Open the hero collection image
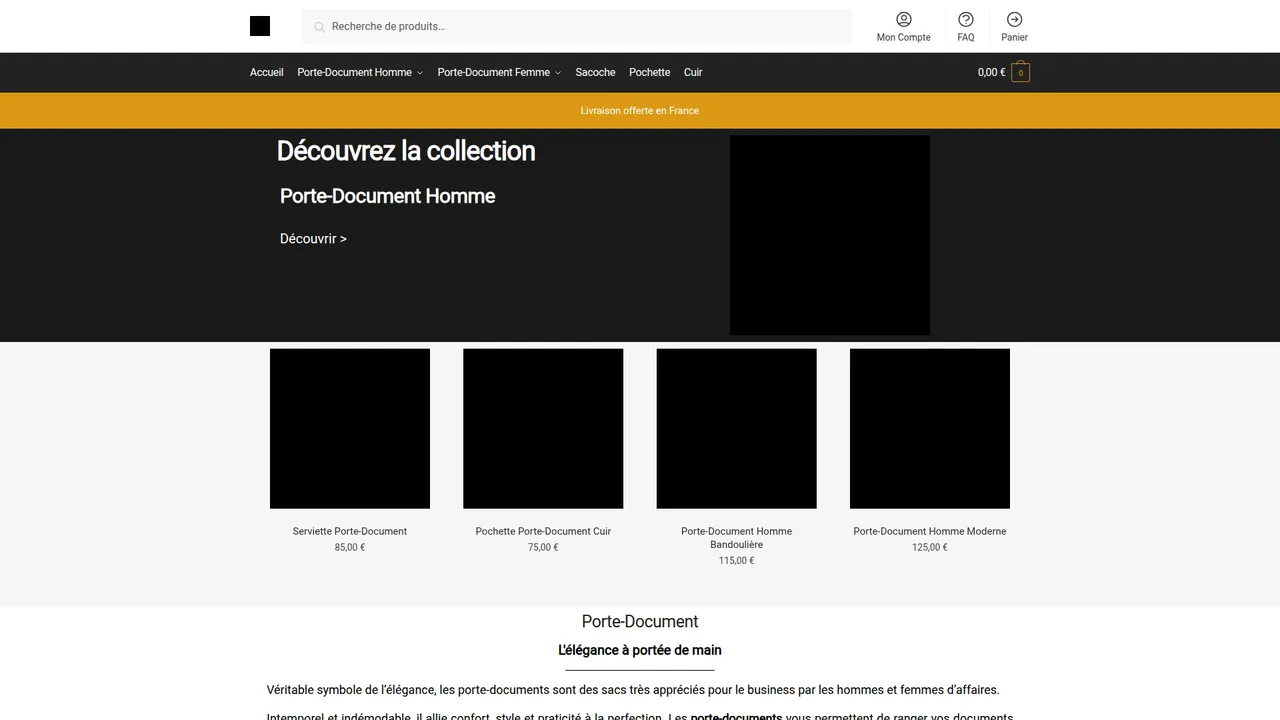 [830, 235]
